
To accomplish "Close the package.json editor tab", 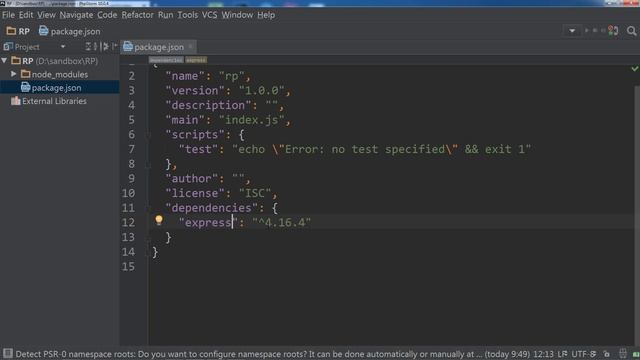I will point(190,47).
